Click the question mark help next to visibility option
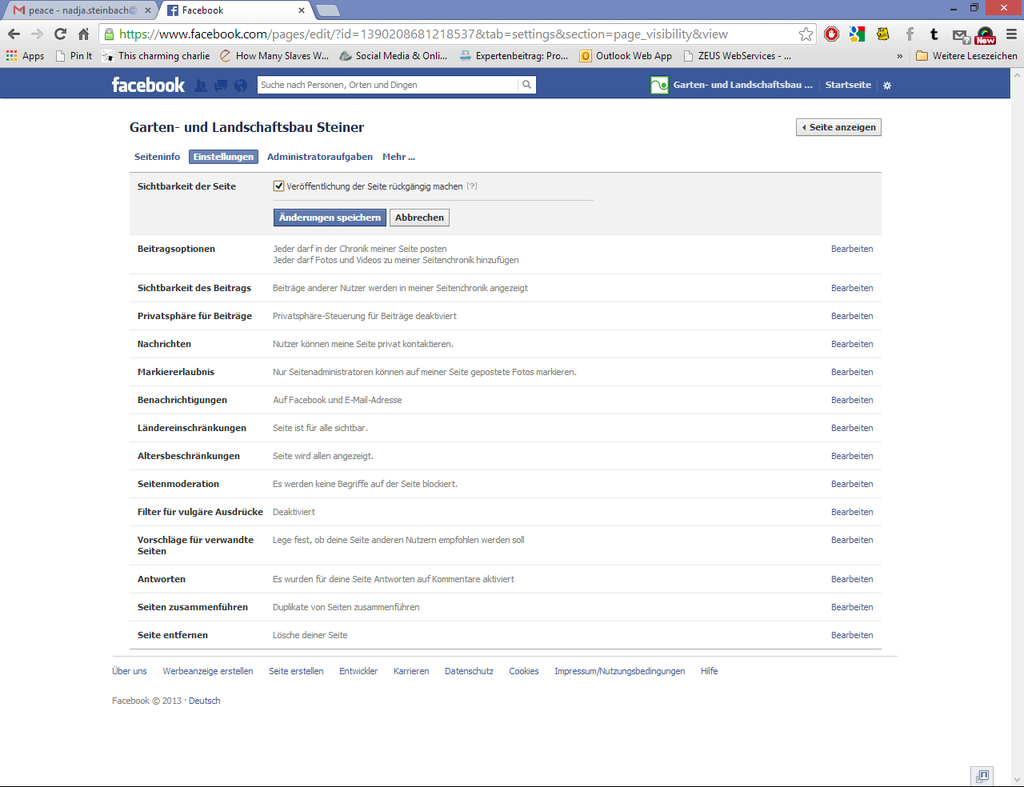 (x=472, y=186)
